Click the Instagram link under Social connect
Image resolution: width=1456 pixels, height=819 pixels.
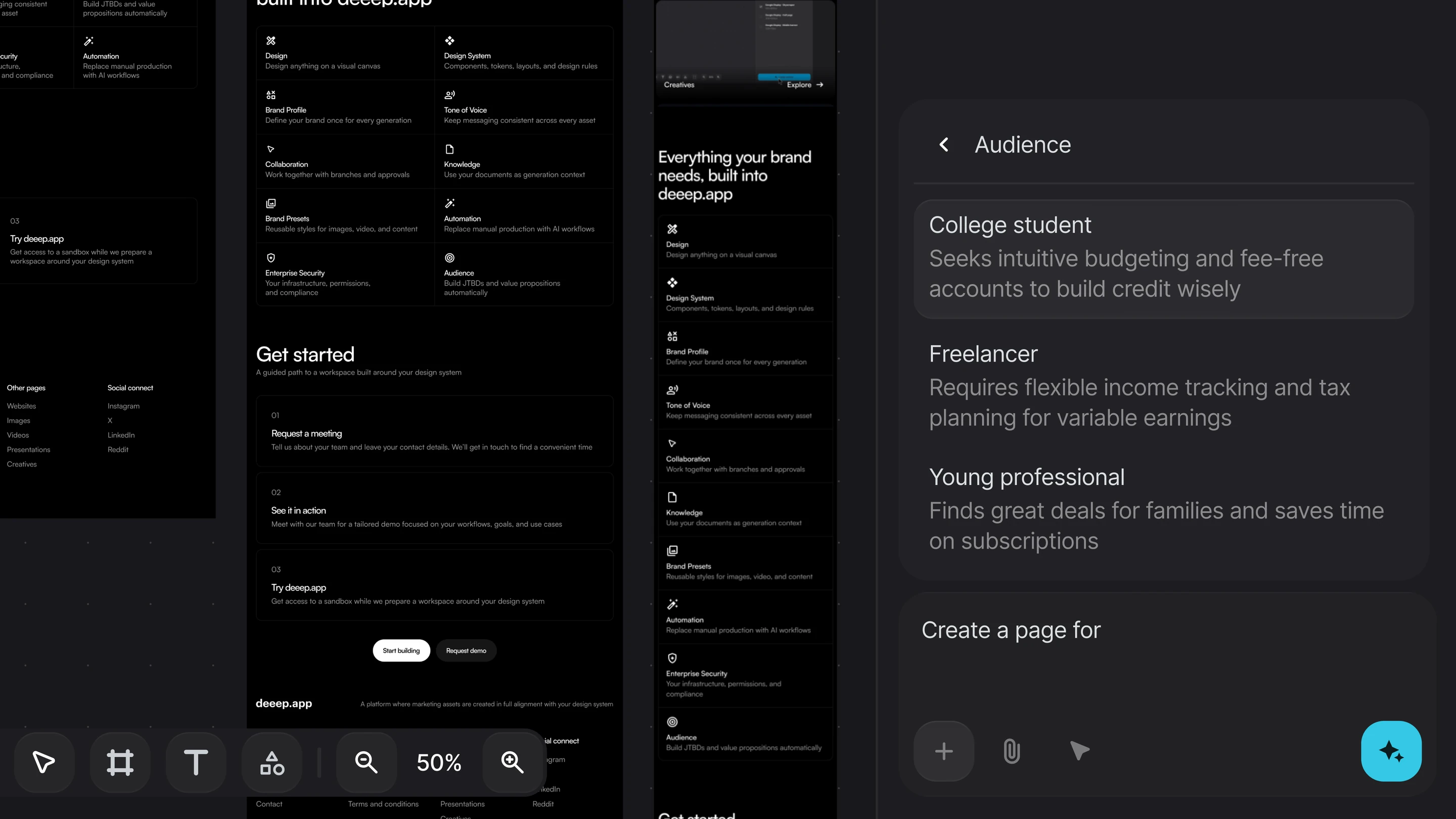pos(124,406)
